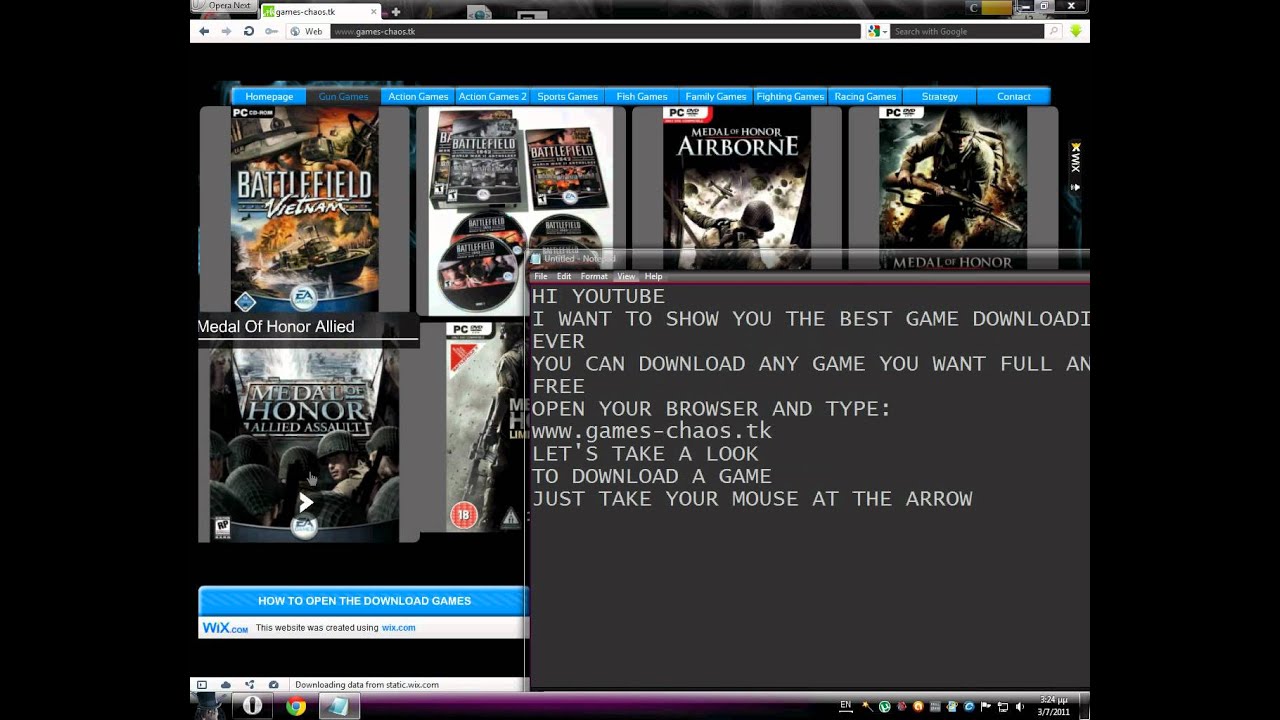The height and width of the screenshot is (720, 1280).
Task: Click the Web globe badge in address bar
Action: pos(307,31)
